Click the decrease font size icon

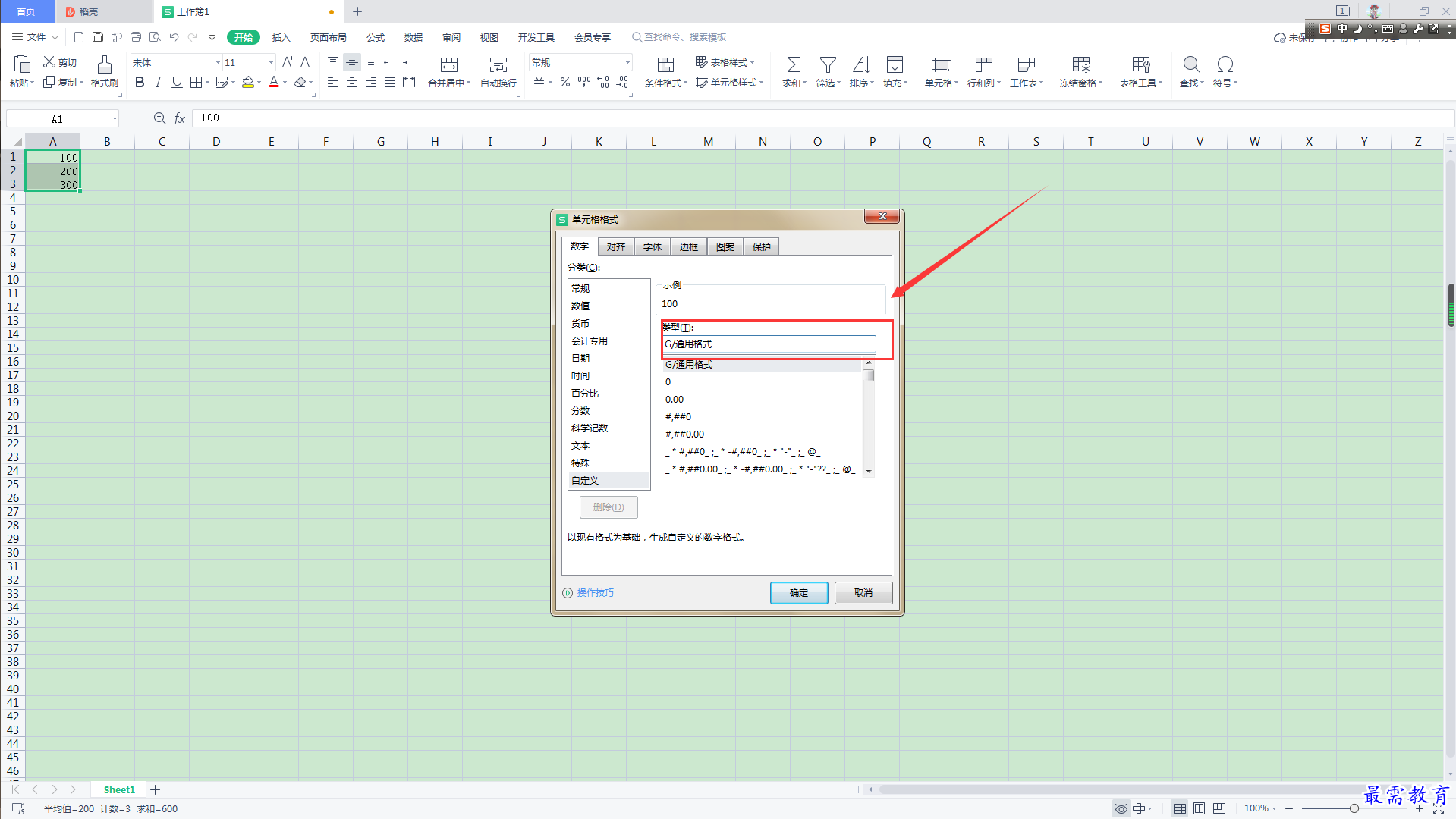click(307, 62)
